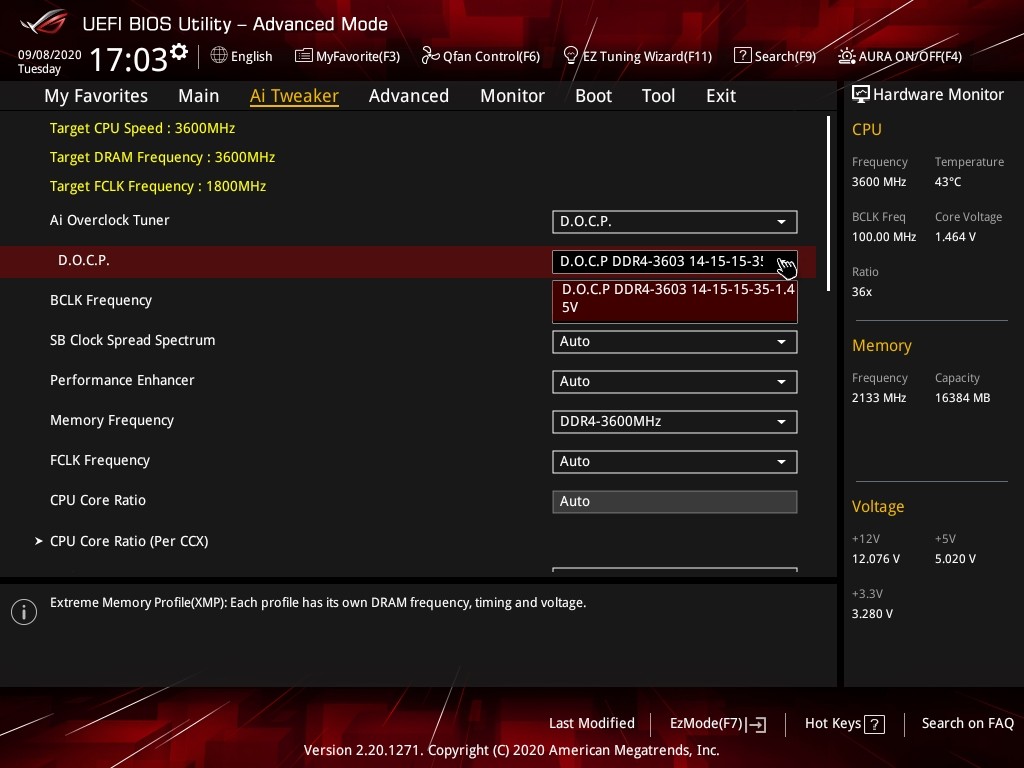Expand CPU Core Ratio (Per CCX) submenu

(129, 541)
